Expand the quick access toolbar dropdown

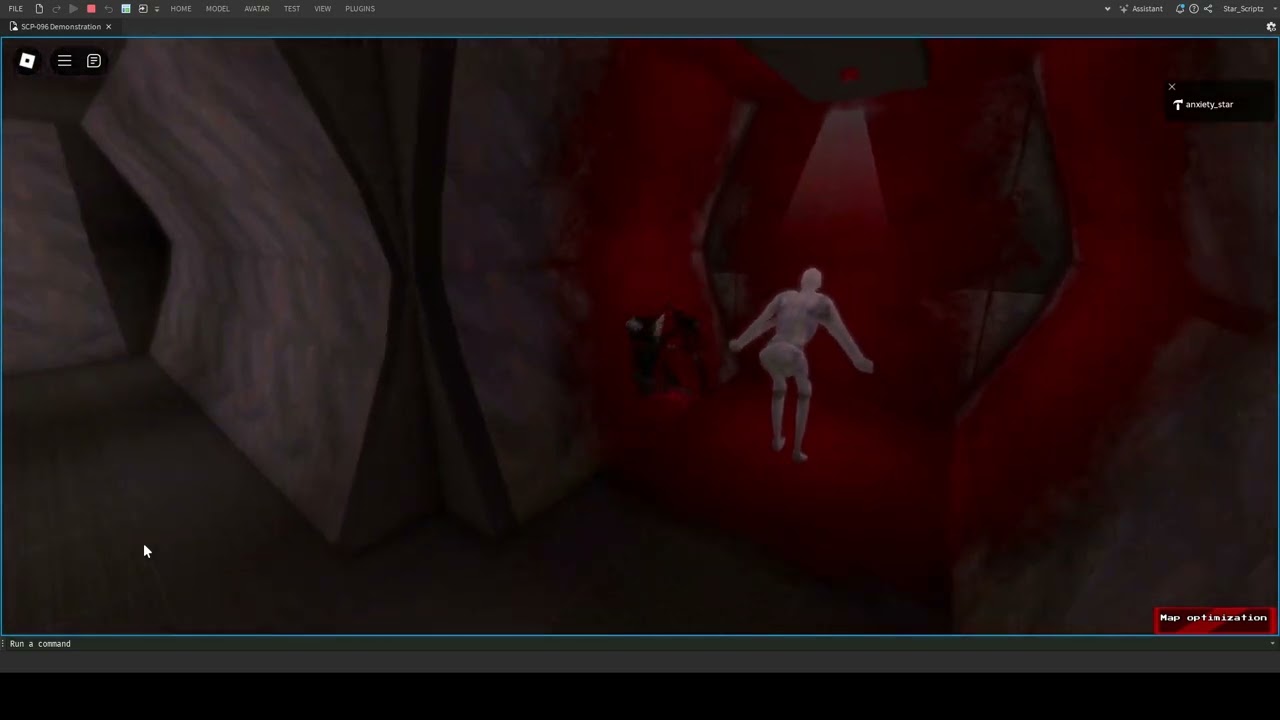pos(157,9)
